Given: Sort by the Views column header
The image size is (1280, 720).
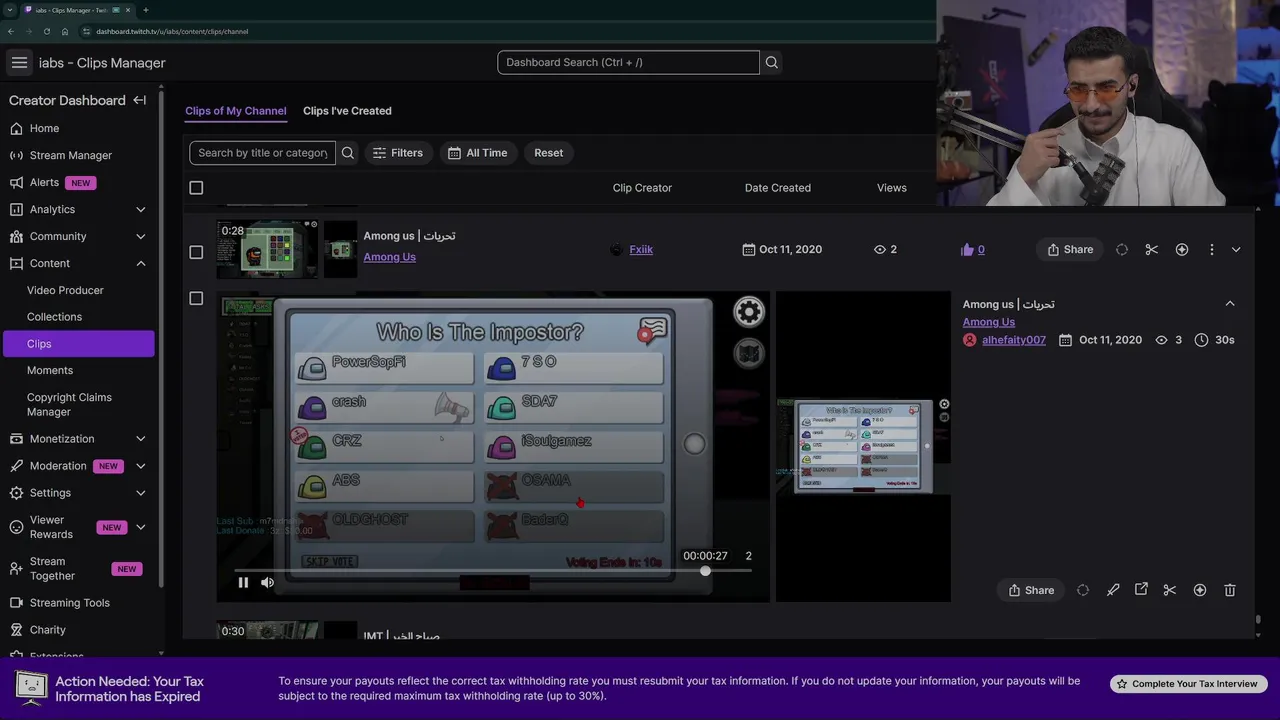Looking at the screenshot, I should coord(891,188).
